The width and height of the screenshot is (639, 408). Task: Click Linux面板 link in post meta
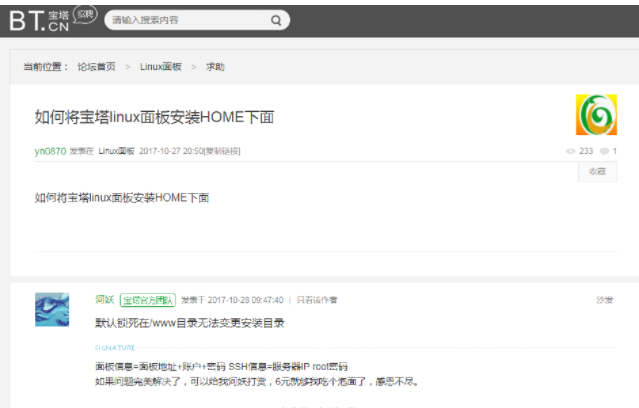click(x=116, y=151)
